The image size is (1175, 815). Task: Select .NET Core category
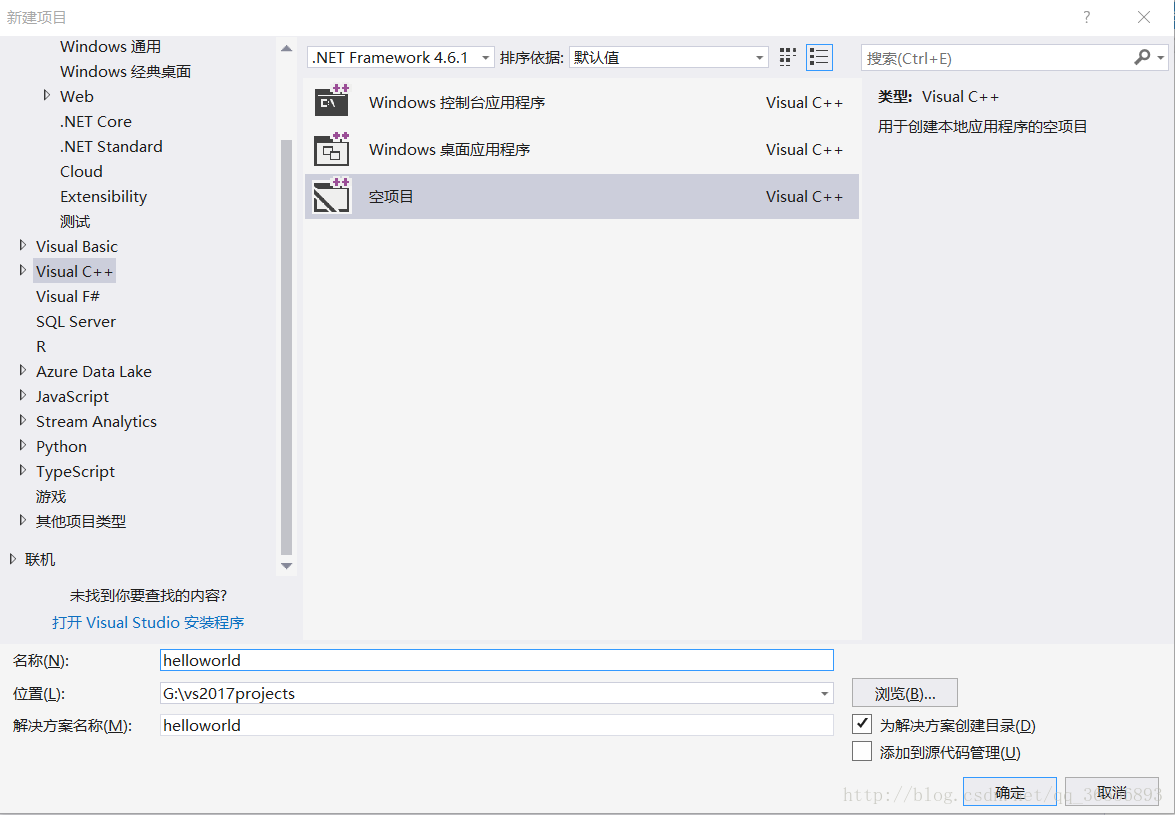pyautogui.click(x=96, y=121)
